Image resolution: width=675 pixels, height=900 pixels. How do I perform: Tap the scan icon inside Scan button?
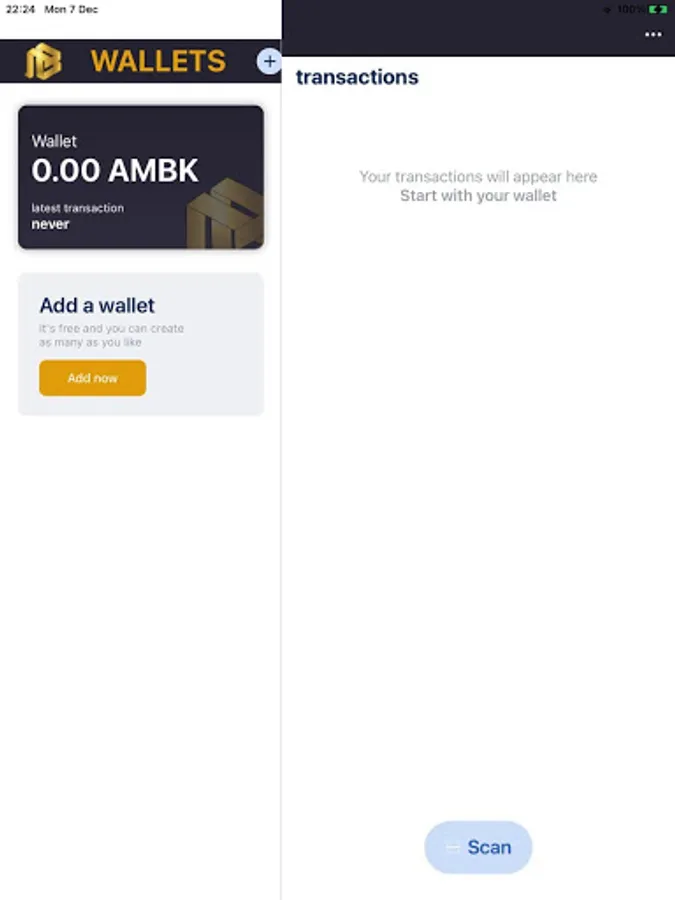click(453, 847)
